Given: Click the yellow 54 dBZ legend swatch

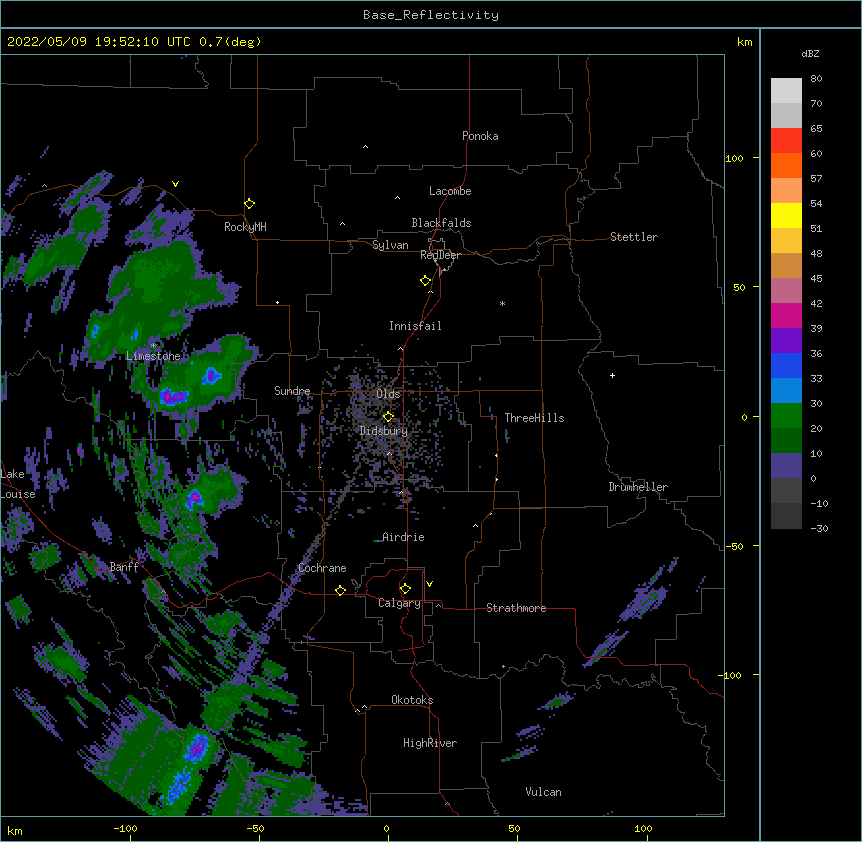Looking at the screenshot, I should (x=786, y=215).
